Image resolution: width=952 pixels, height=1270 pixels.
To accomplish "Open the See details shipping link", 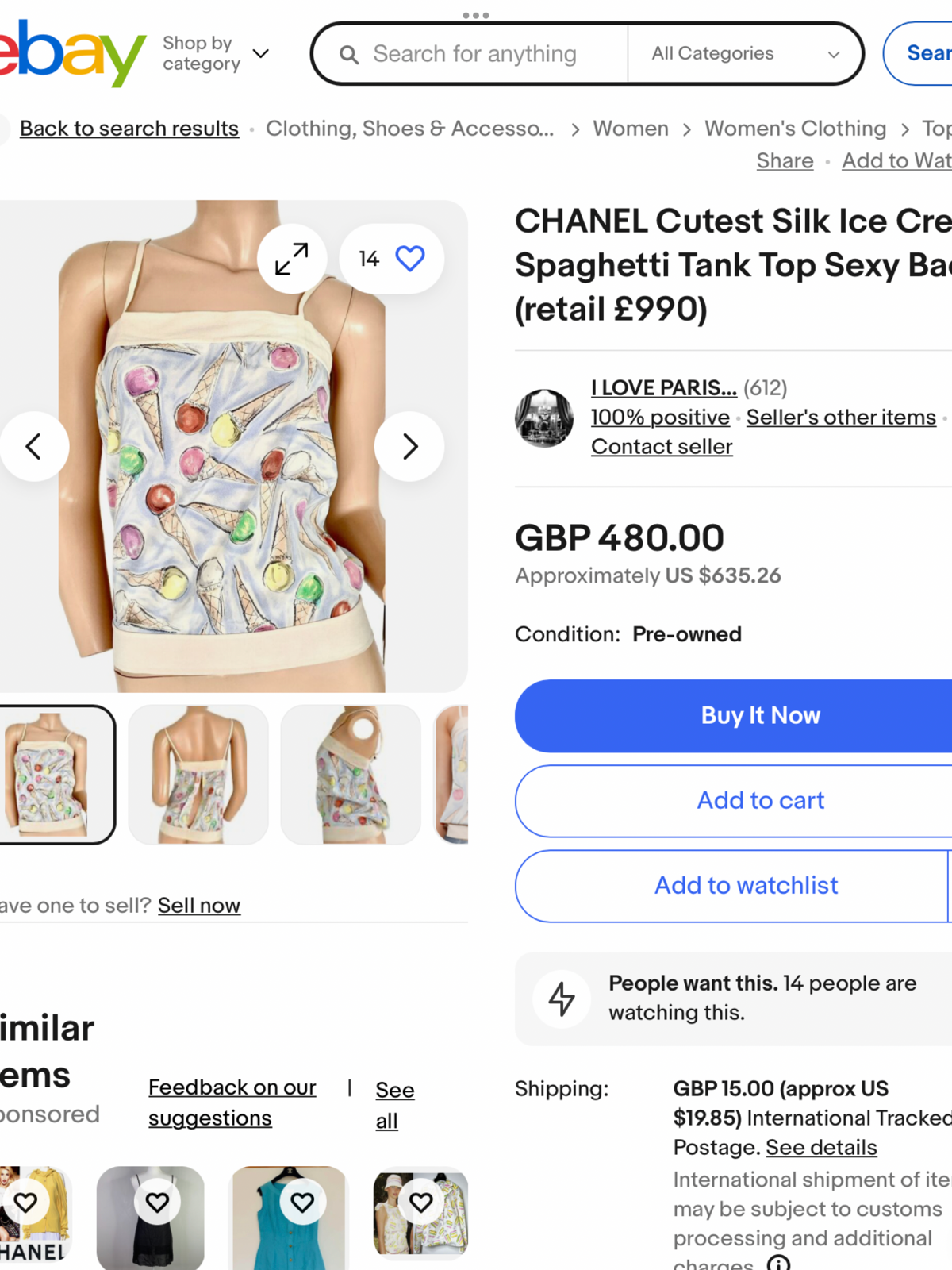I will tap(821, 1148).
